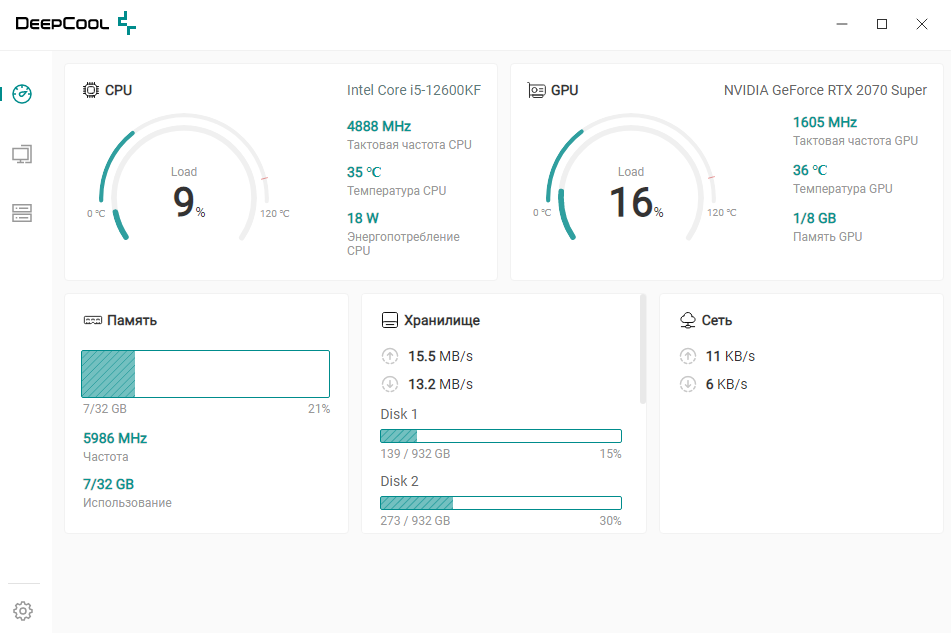Maximize the DeepCool window

point(882,24)
